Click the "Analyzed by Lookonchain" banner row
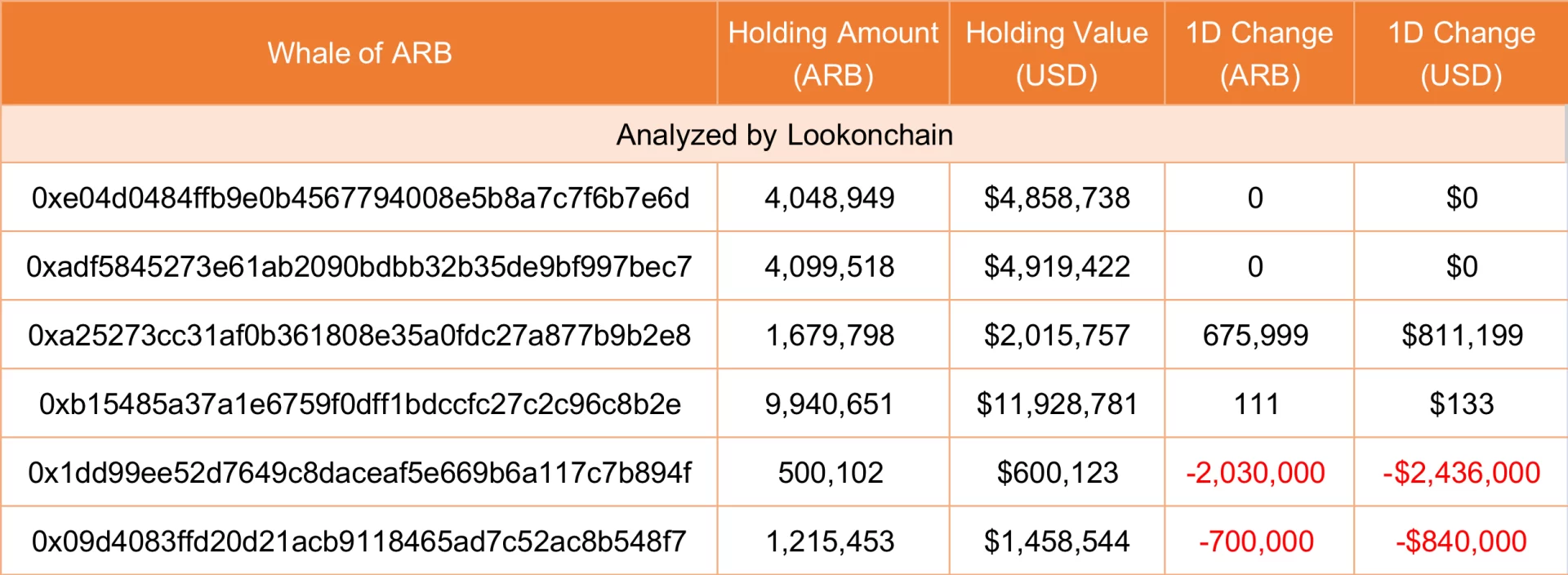Screen dimensions: 1568x575 pyautogui.click(x=784, y=135)
